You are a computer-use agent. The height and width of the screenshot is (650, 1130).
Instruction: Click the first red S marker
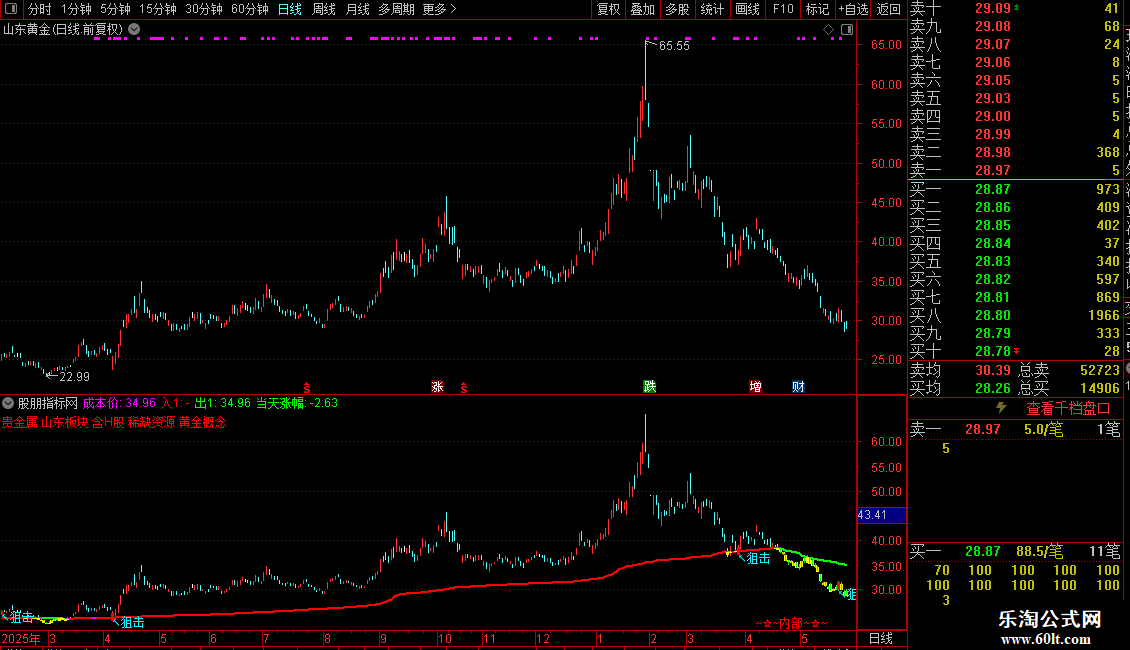(x=307, y=388)
